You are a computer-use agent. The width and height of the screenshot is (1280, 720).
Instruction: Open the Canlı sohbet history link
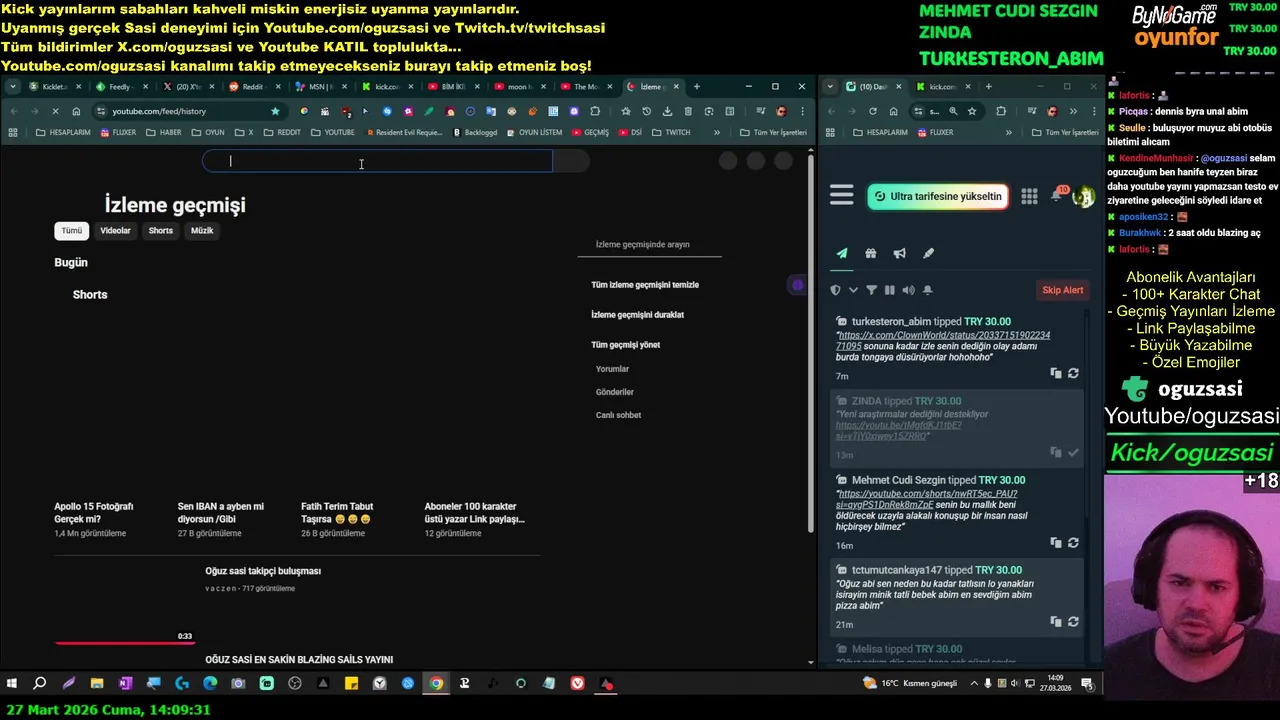618,415
